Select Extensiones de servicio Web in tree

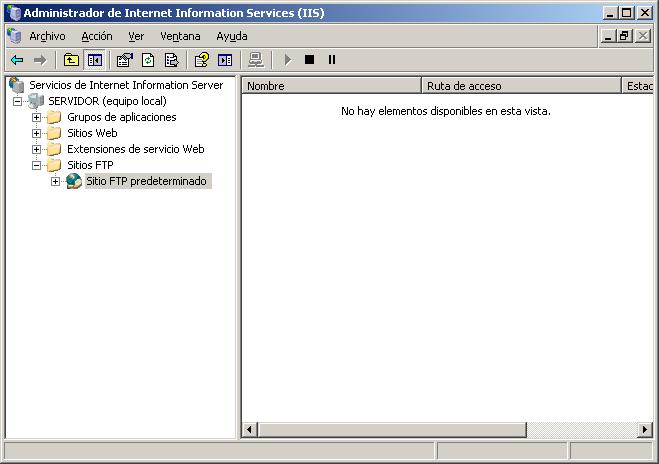(x=135, y=149)
